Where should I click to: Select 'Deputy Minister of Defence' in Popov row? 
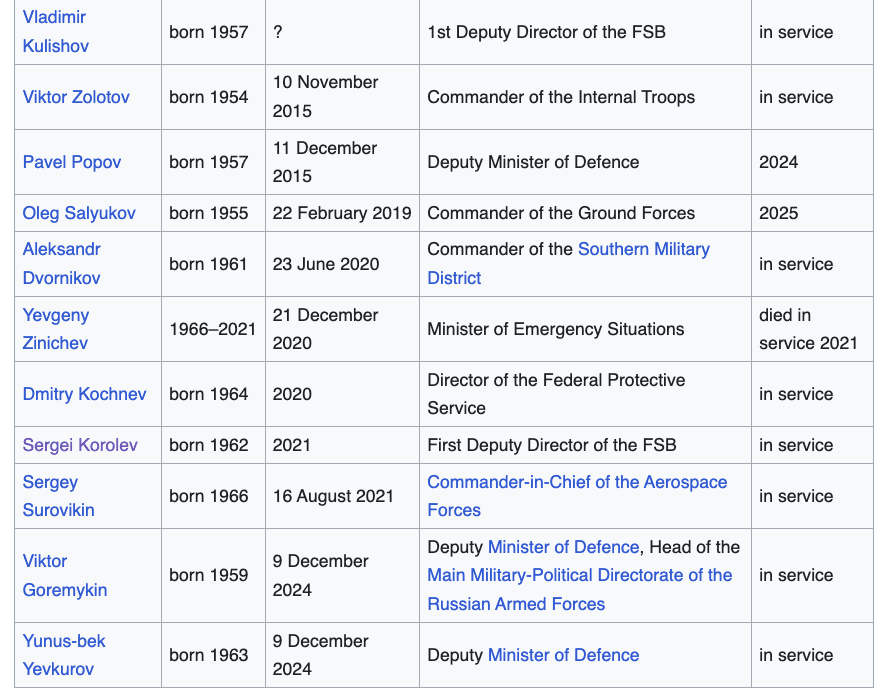533,162
